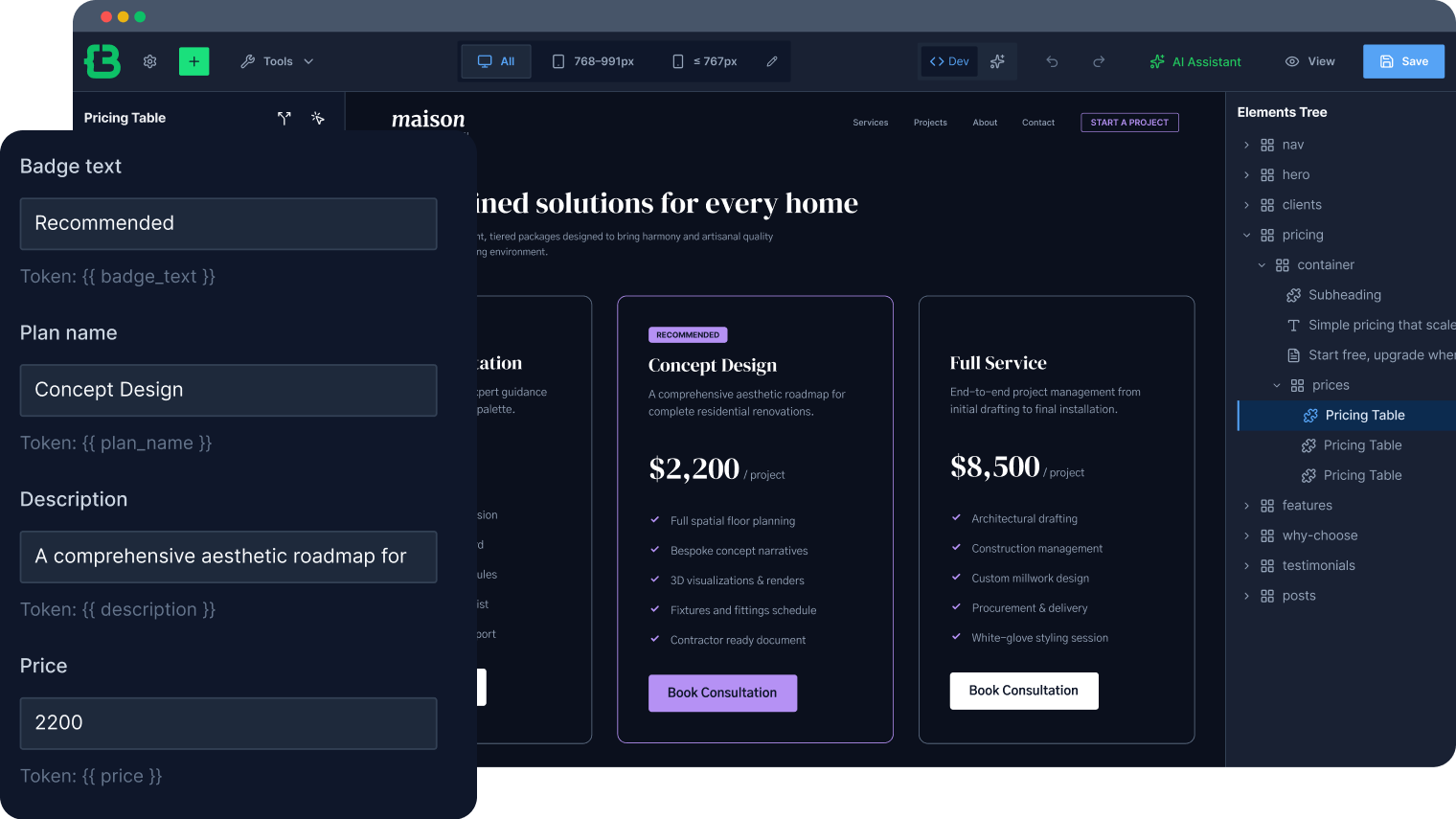Click the Projects nav link
The width and height of the screenshot is (1456, 819).
tap(930, 123)
